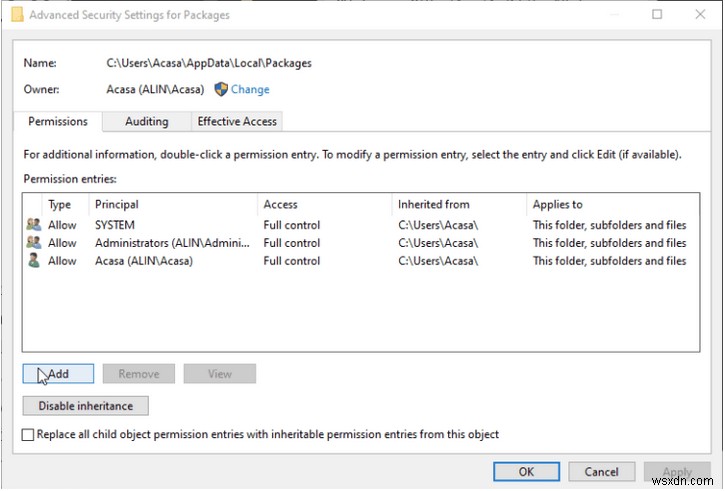725x491 pixels.
Task: Click the Cancel button
Action: pyautogui.click(x=601, y=472)
